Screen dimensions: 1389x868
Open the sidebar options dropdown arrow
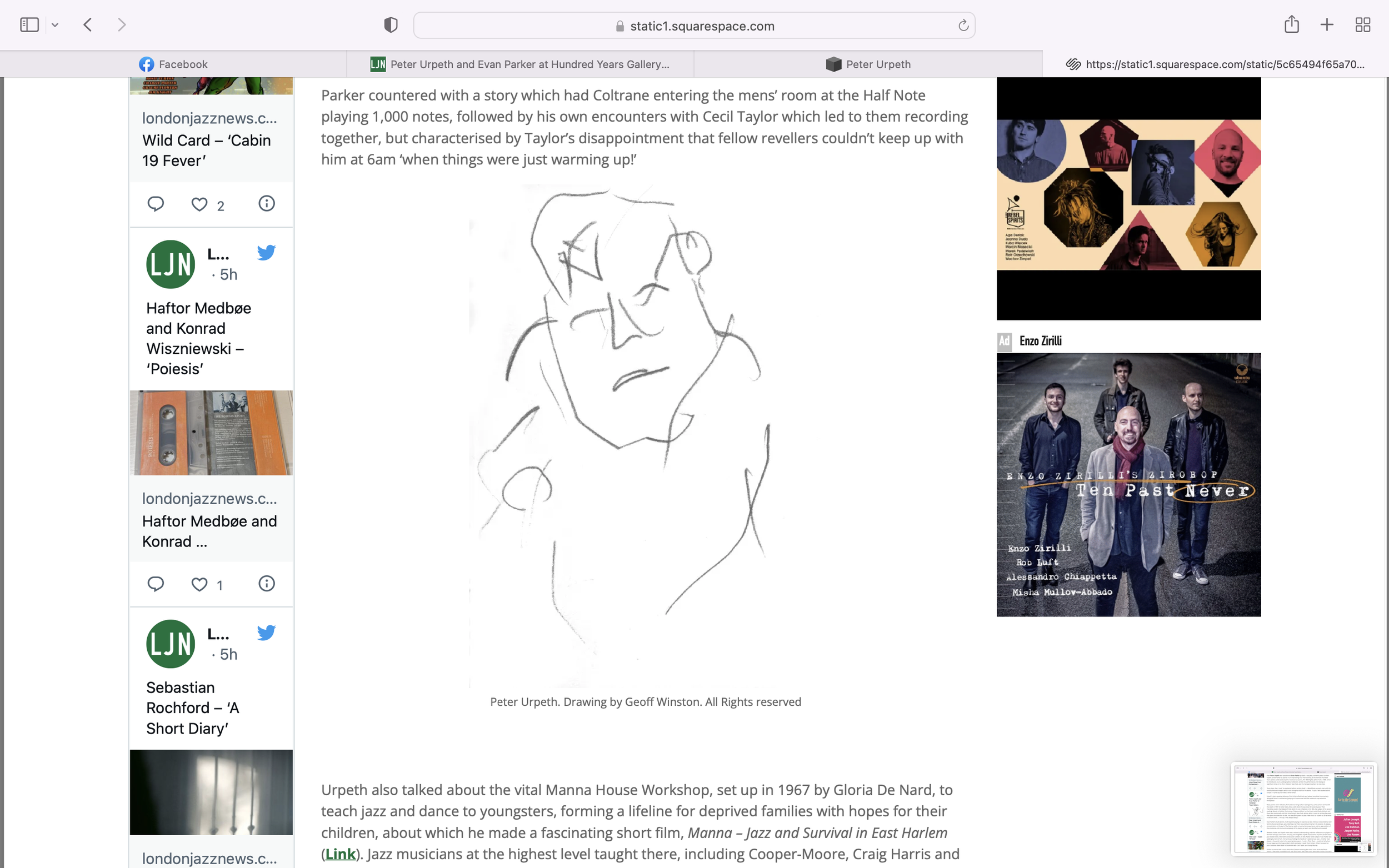55,24
